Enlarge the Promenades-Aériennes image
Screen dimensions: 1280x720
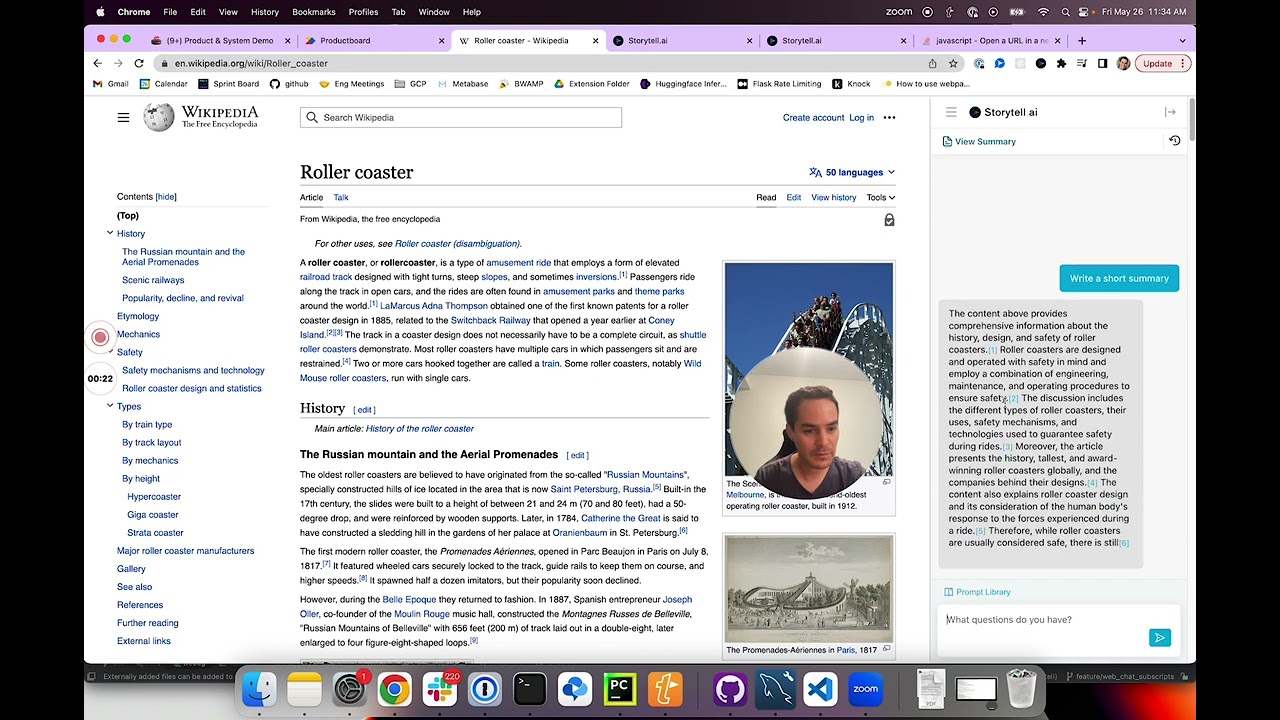[886, 649]
